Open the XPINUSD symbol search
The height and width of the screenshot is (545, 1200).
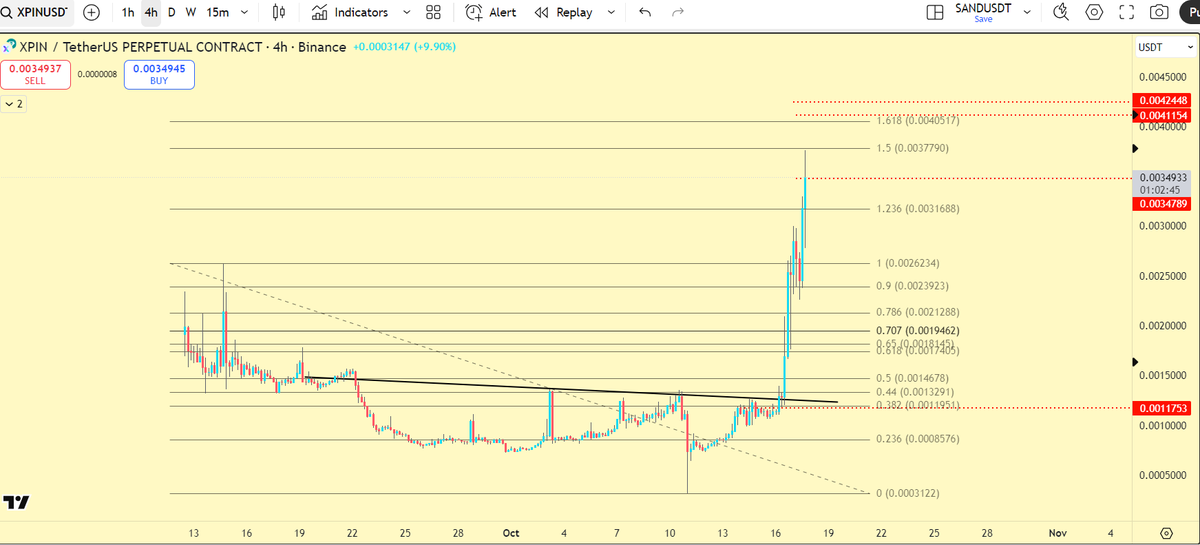pos(37,12)
